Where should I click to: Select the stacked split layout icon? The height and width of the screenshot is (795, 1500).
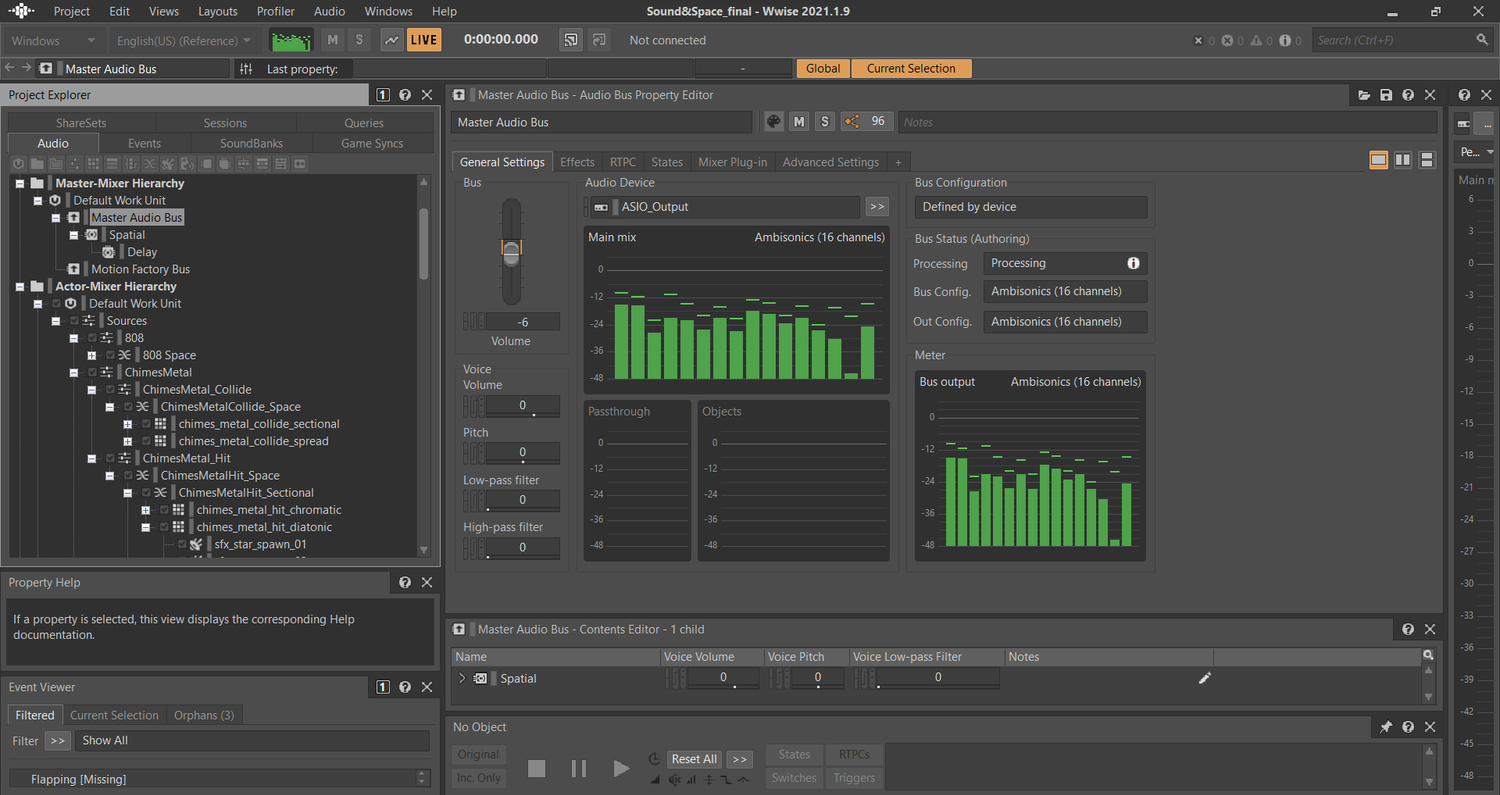[x=1427, y=160]
